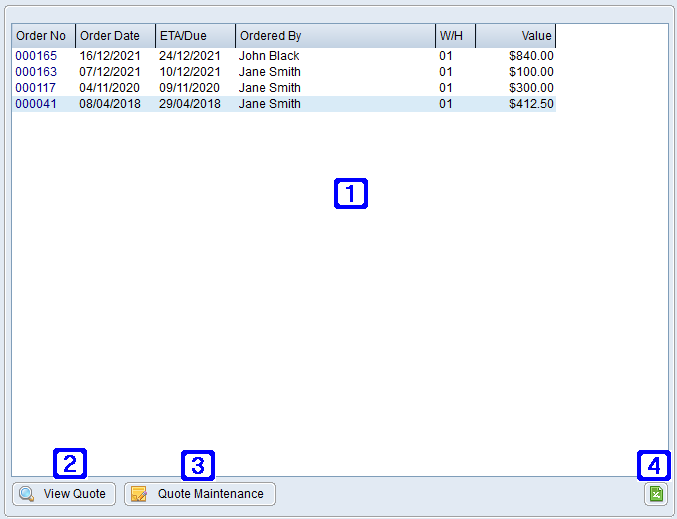
Task: Sort by the Order No column header
Action: (43, 36)
